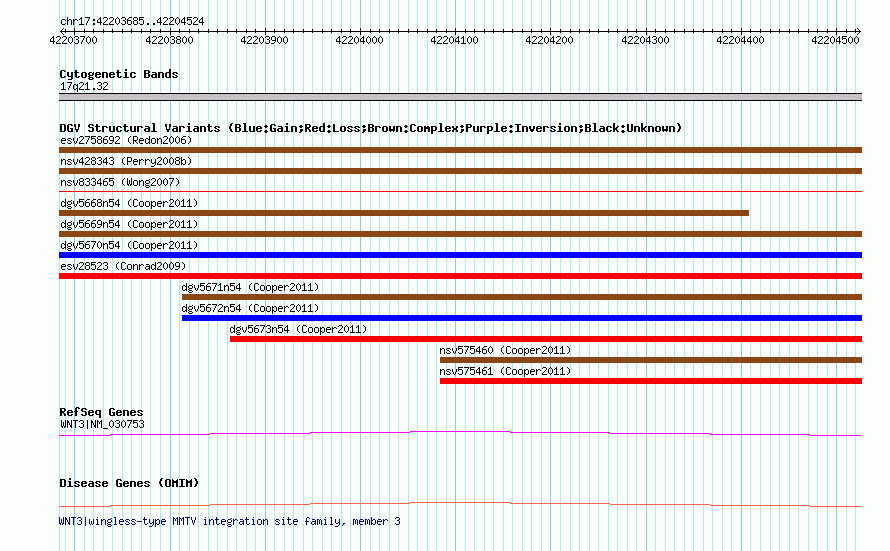Screen dimensions: 890x551
Task: Select the blue dgv5670n54 gain bar
Action: (x=460, y=255)
